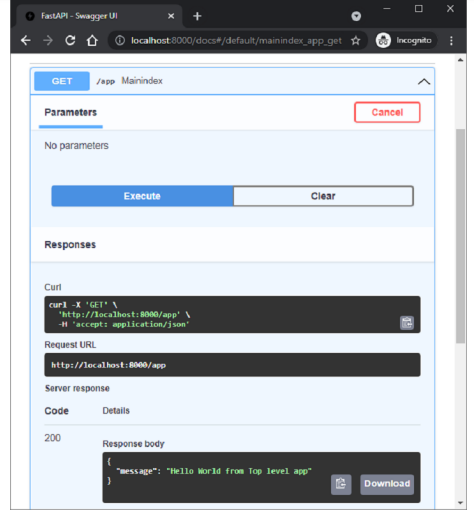Close the FastAPI - Swagger UI tab
The image size is (474, 516).
tap(171, 16)
